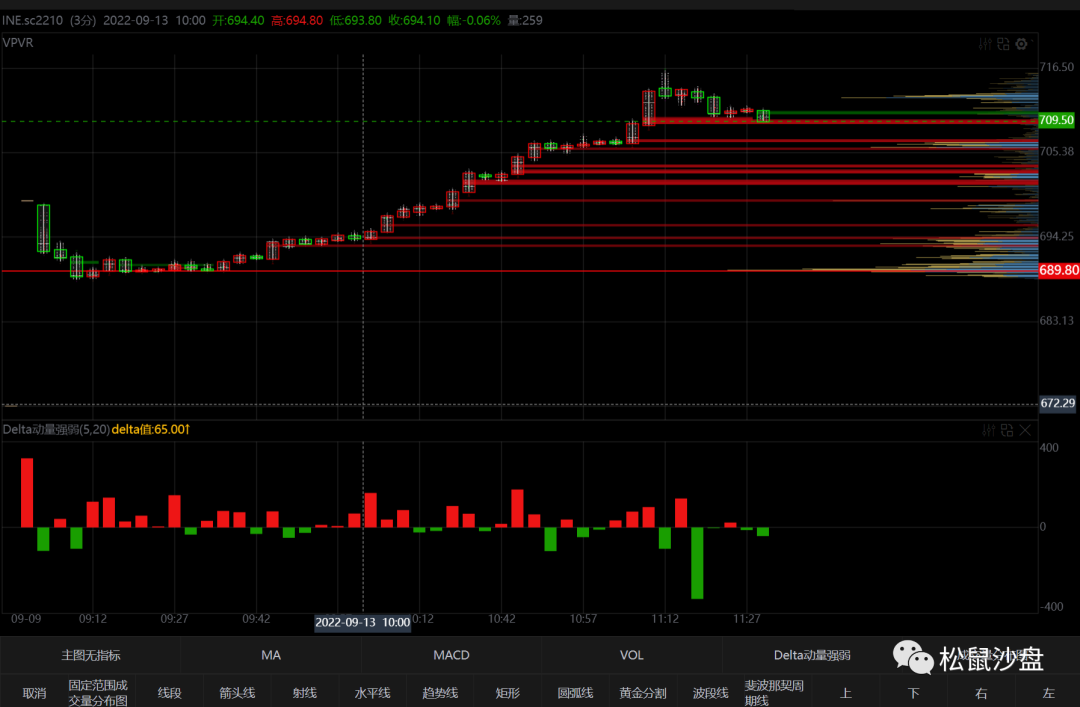The image size is (1080, 707).
Task: Click the 709.50 green price tag
Action: pyautogui.click(x=1057, y=120)
